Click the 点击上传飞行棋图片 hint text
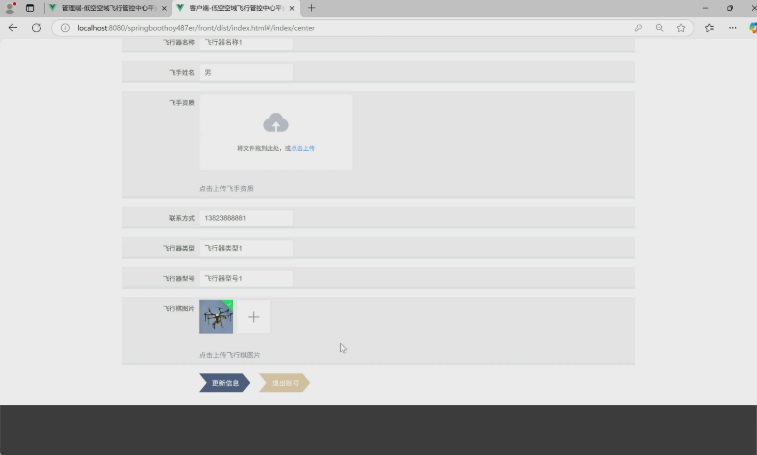 (x=229, y=355)
